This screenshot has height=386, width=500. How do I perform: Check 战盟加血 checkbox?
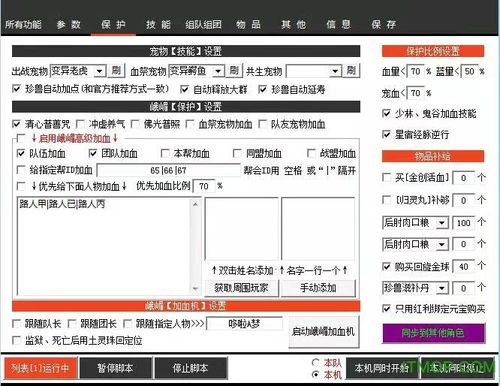pyautogui.click(x=311, y=153)
